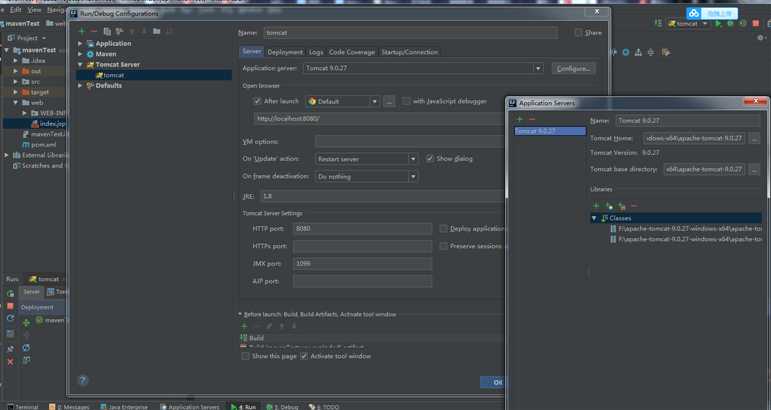Click HTTP port field with 8080

pyautogui.click(x=362, y=229)
